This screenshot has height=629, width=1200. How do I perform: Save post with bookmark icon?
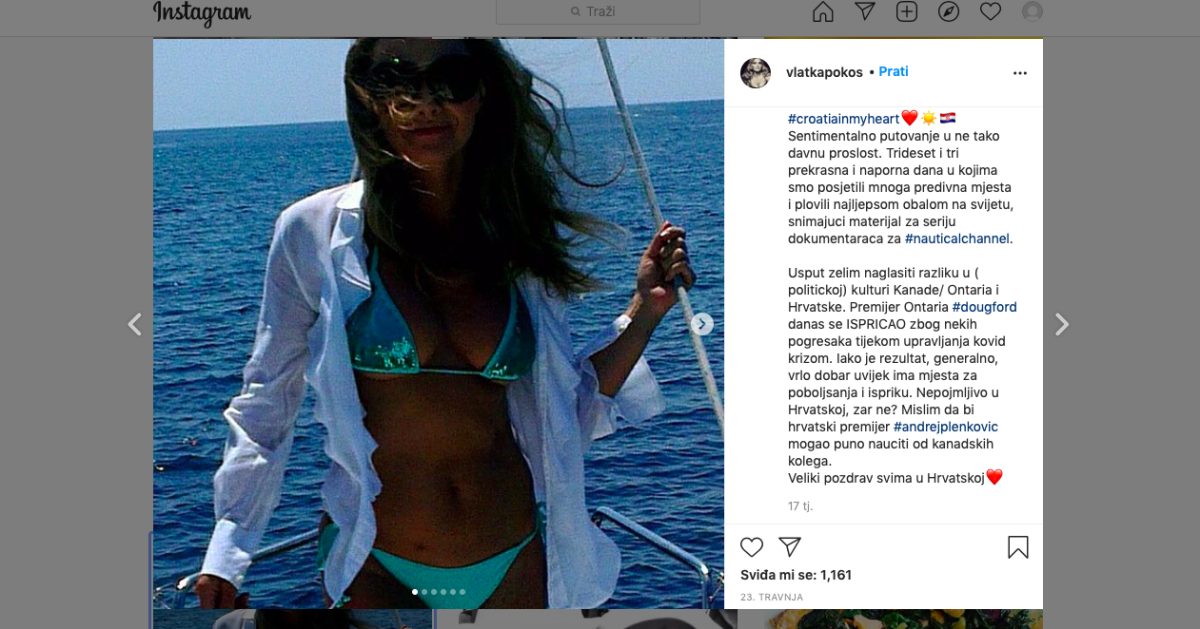(x=1018, y=547)
